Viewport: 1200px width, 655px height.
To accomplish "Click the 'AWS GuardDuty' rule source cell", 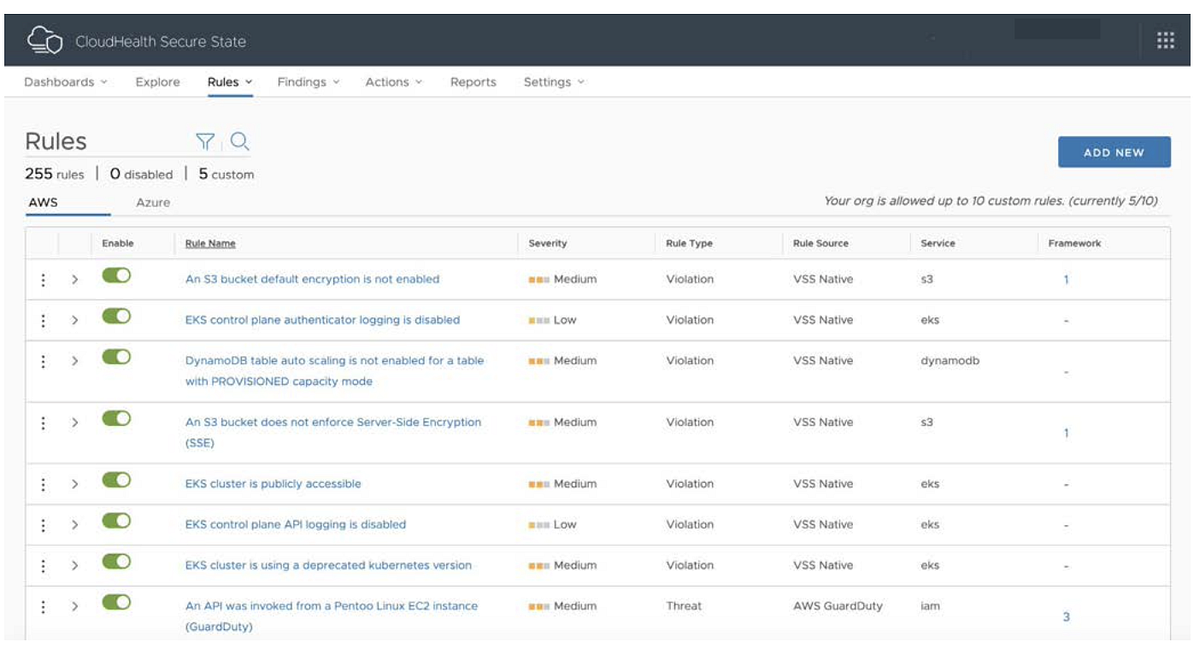I will (x=838, y=606).
